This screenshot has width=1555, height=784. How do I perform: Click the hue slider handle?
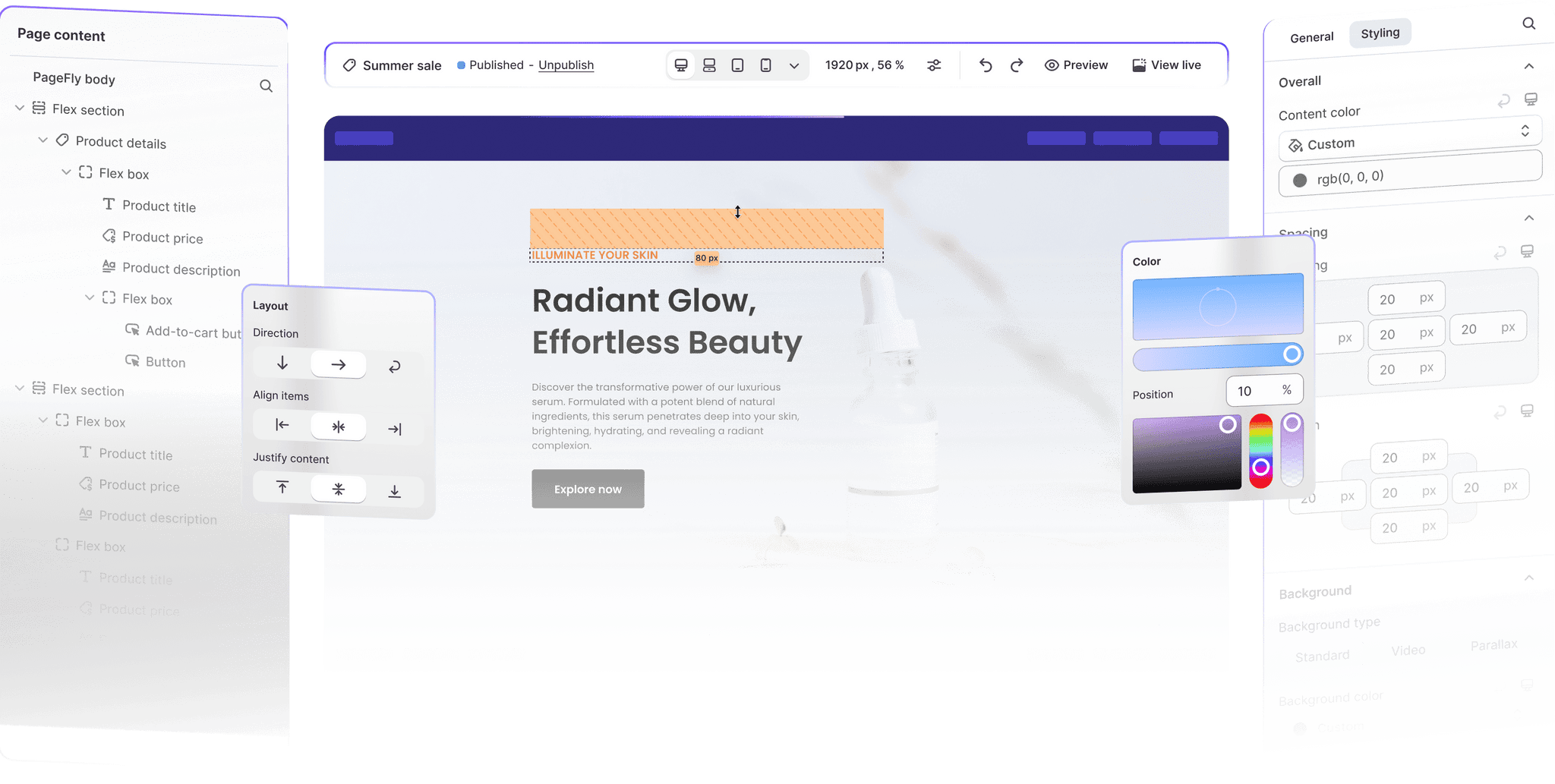coord(1261,467)
